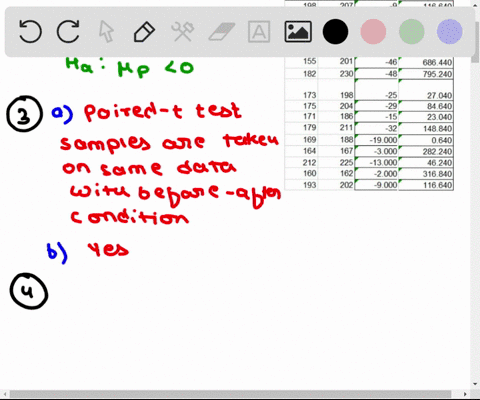Select the pointer selection tool

pos(106,32)
